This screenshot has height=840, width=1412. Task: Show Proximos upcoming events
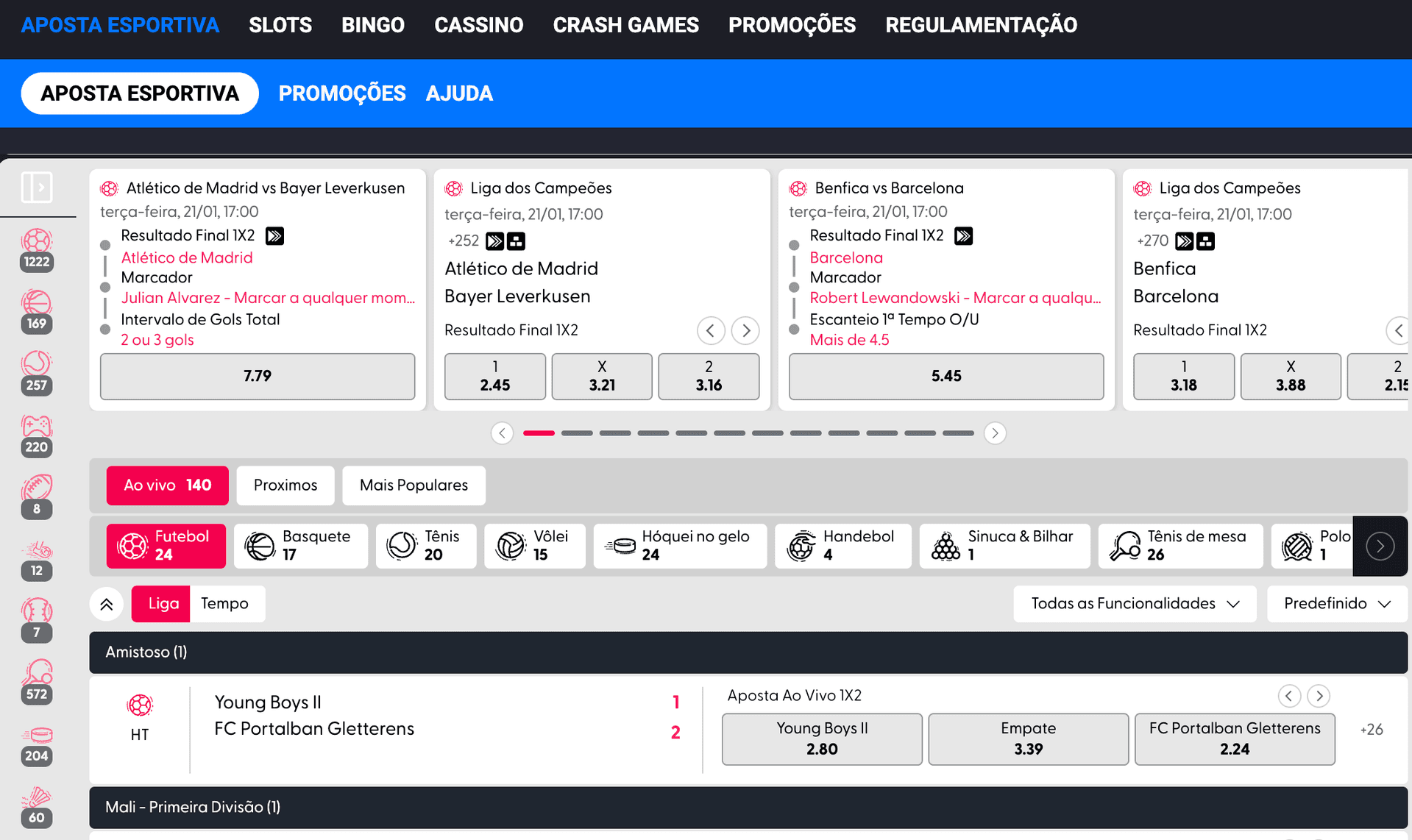tap(285, 485)
